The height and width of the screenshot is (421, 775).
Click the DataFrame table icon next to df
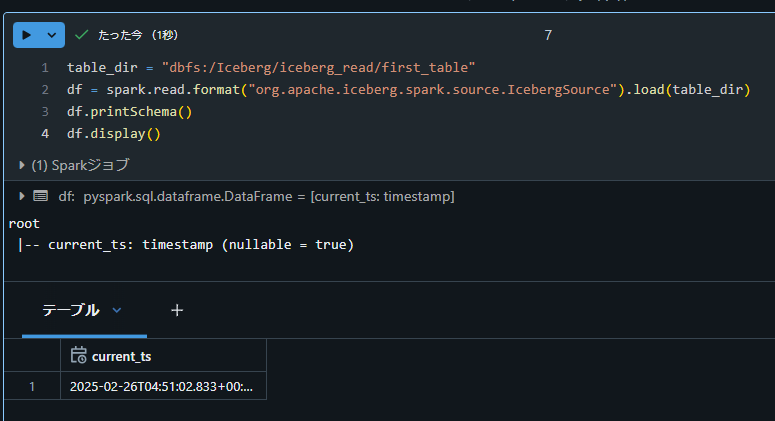[41, 196]
